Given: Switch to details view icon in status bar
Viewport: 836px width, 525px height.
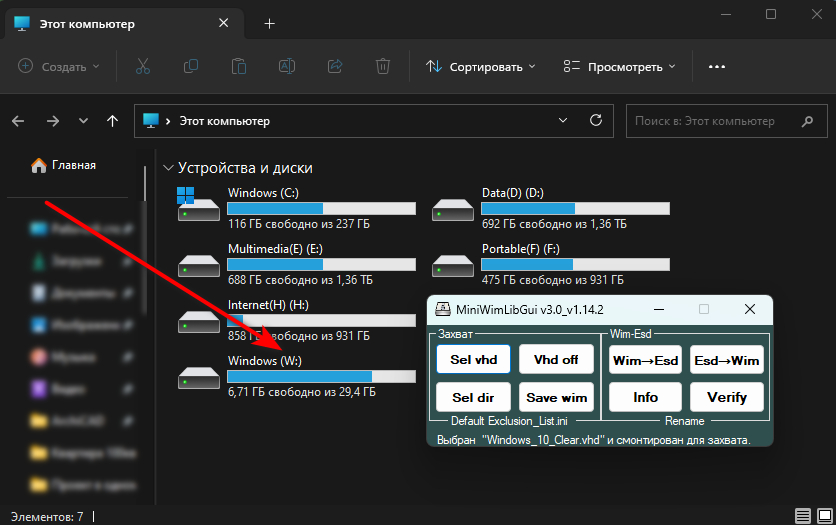Looking at the screenshot, I should tap(803, 515).
